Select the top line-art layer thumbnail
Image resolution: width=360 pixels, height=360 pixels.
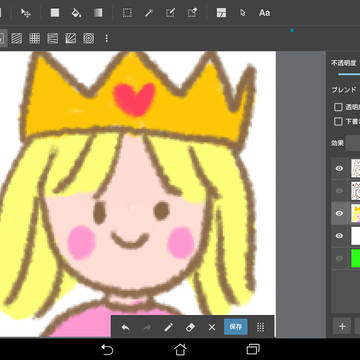(355, 168)
